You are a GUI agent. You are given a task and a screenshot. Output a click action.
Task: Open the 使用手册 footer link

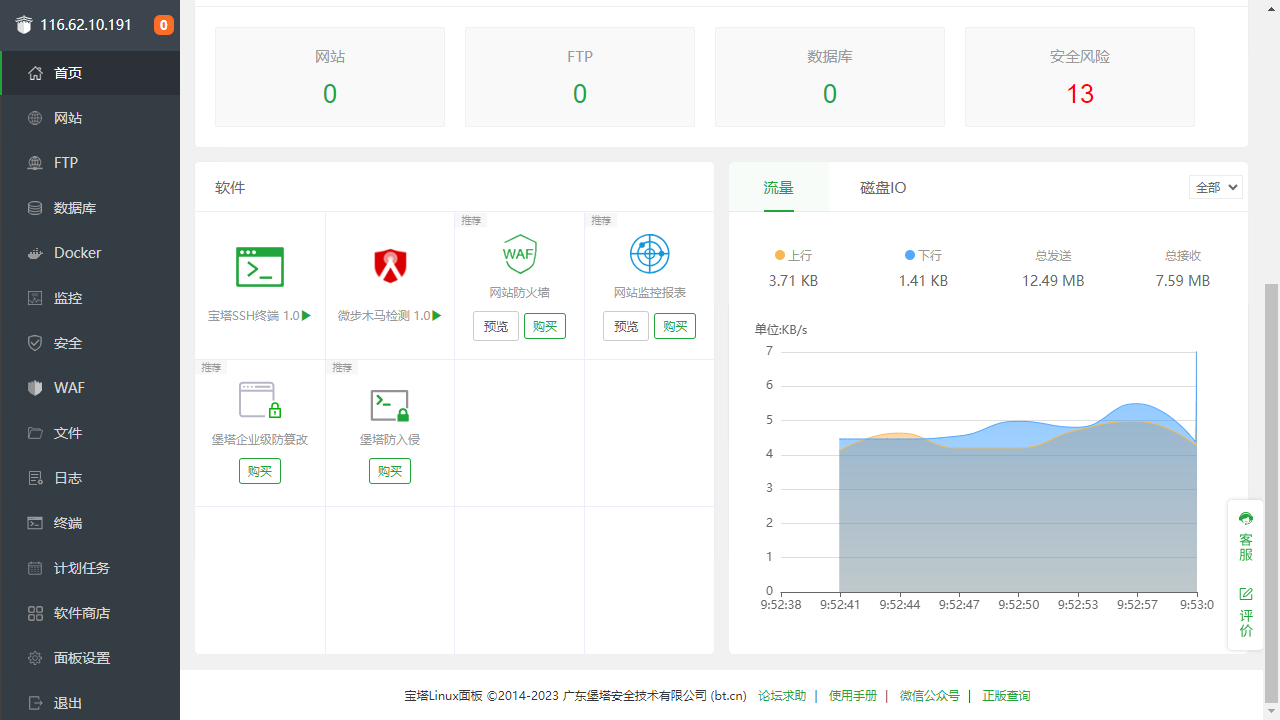point(853,696)
